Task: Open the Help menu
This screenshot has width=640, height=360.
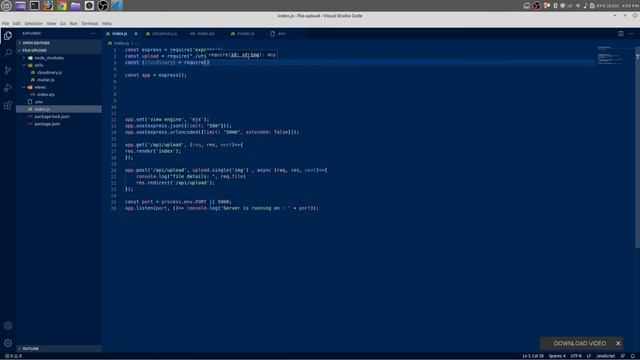Action: coord(107,23)
